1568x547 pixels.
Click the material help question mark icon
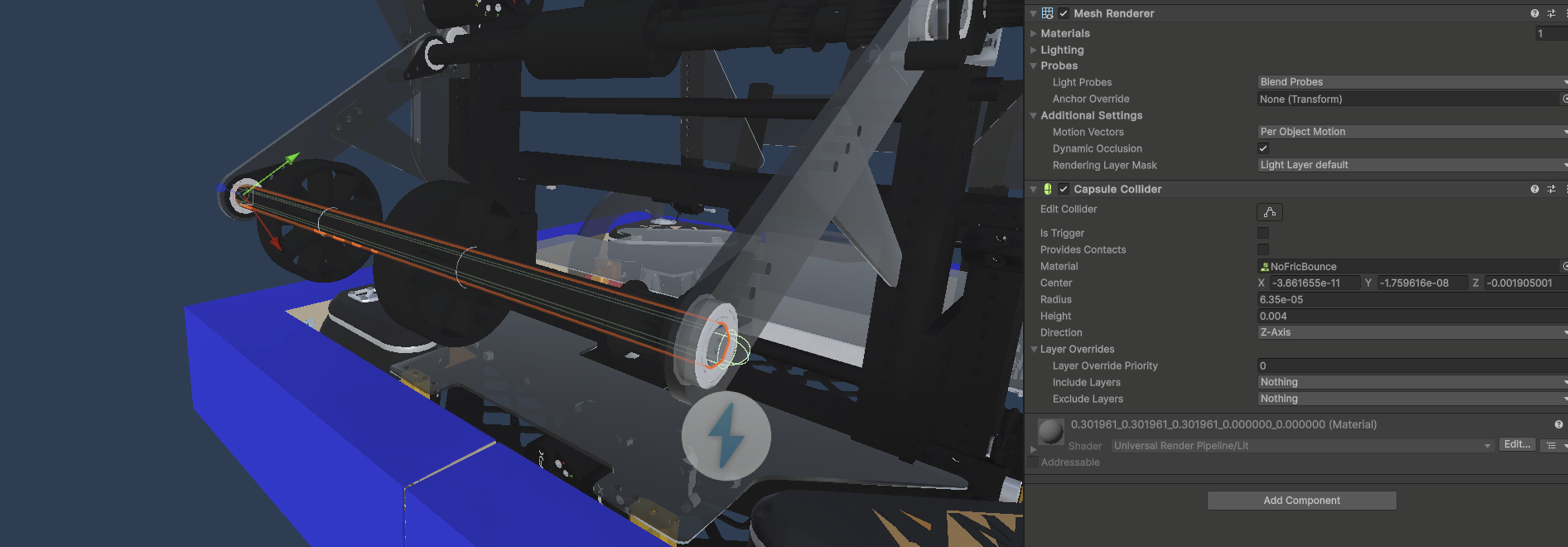coord(1558,424)
